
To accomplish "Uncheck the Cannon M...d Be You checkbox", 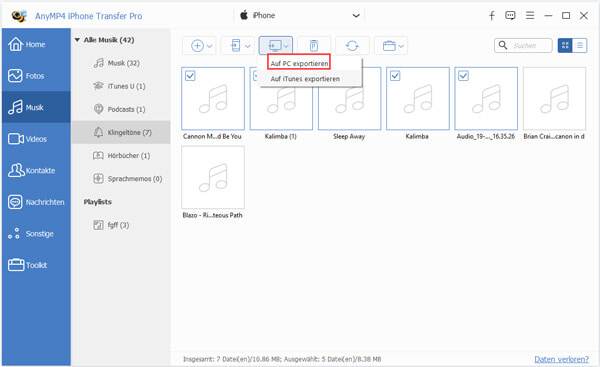I will (x=190, y=76).
